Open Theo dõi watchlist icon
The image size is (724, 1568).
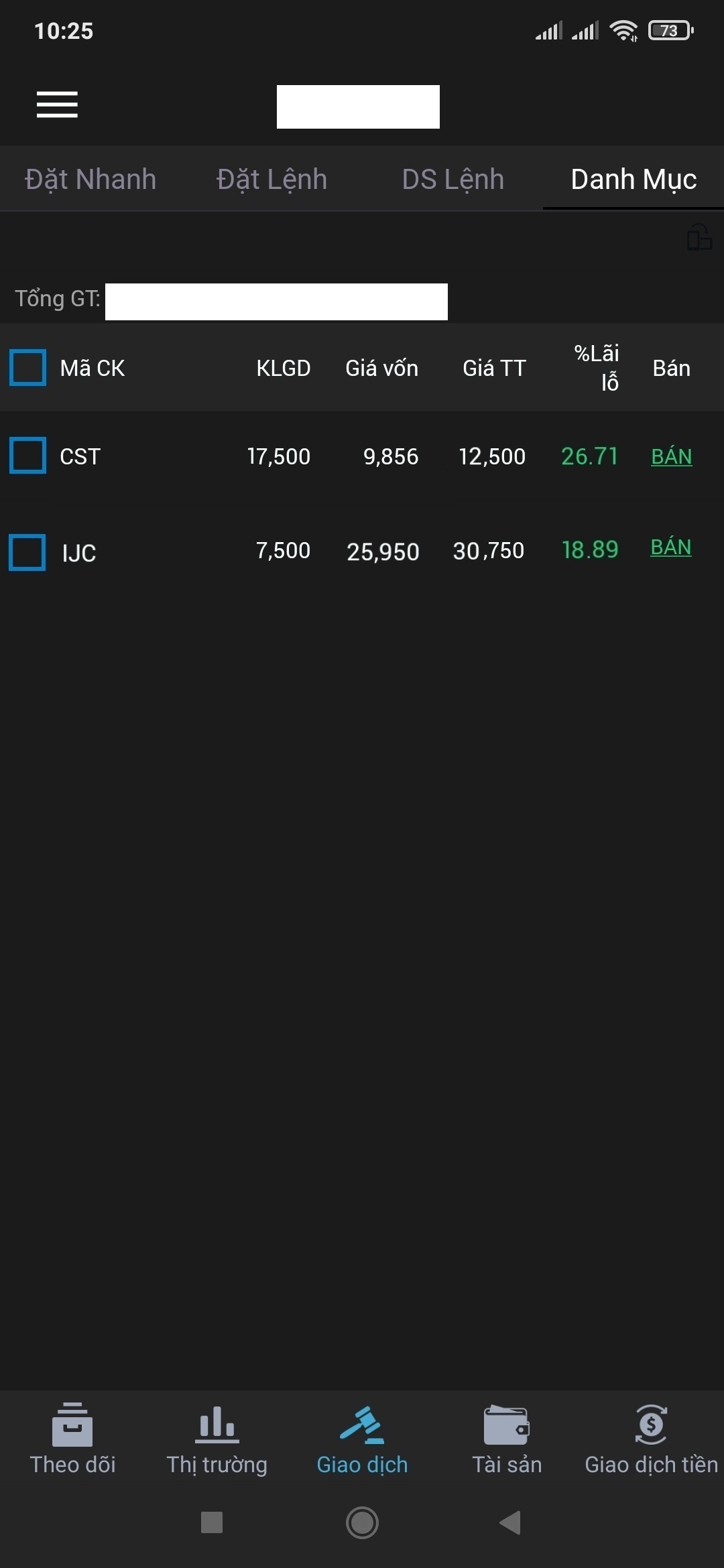pyautogui.click(x=72, y=1424)
